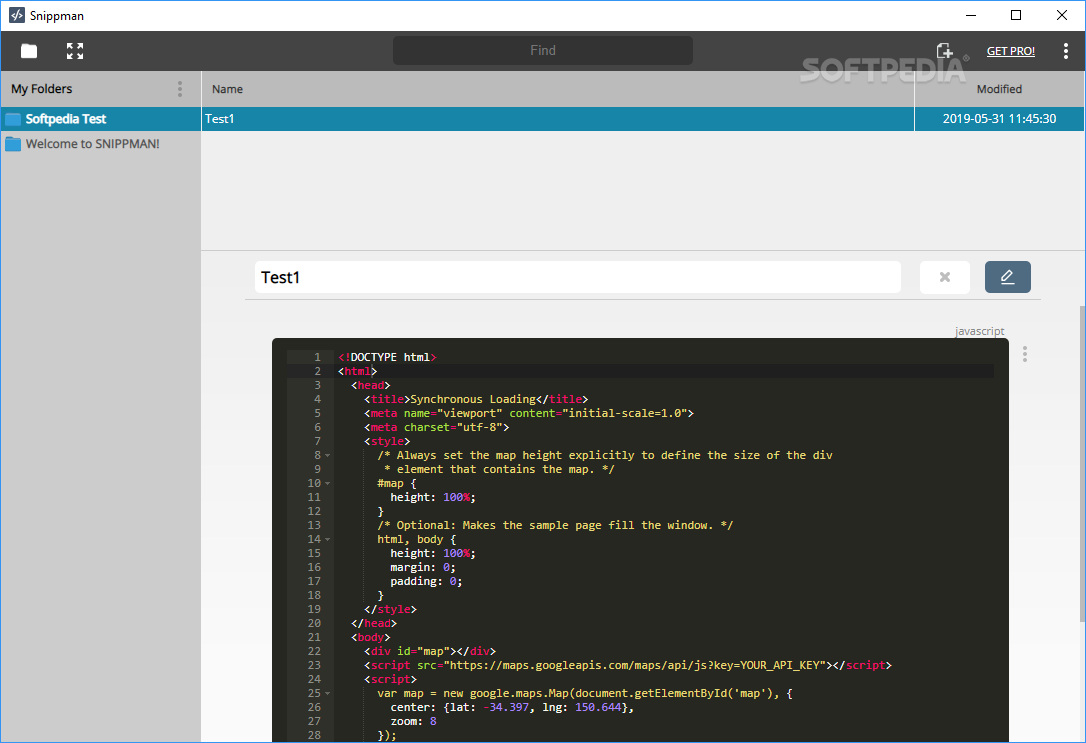Select the Welcome to SNIPPMAN! folder
This screenshot has height=743, width=1086.
pyautogui.click(x=100, y=143)
